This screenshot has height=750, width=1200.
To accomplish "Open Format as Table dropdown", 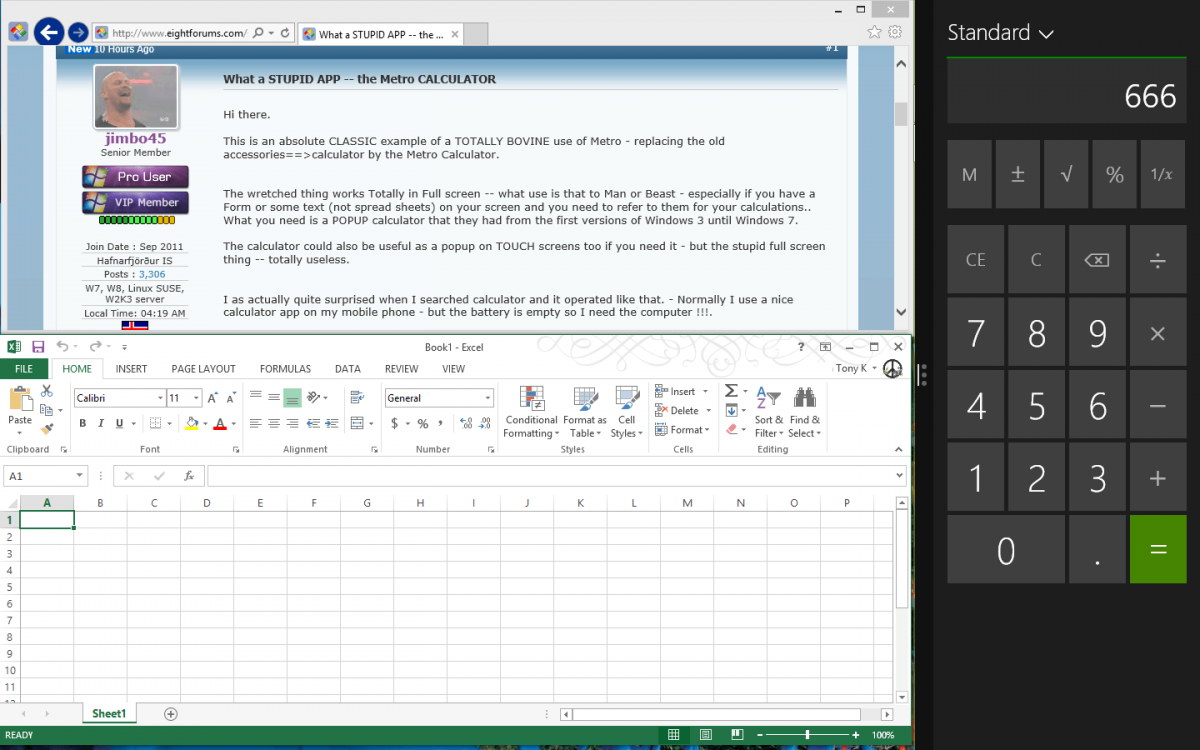I will pyautogui.click(x=585, y=412).
